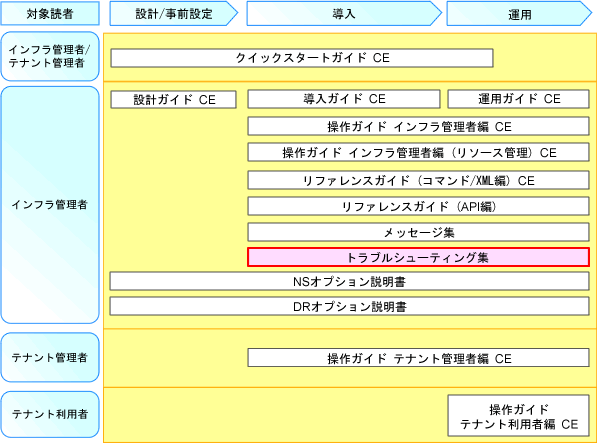Select highlighted トラブルシューティング集 box

tap(418, 257)
